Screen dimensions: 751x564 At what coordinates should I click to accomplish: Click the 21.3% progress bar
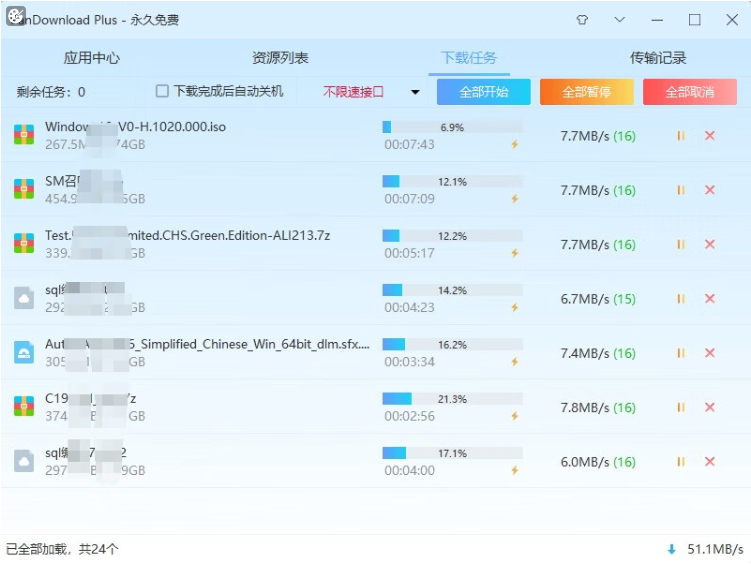453,399
